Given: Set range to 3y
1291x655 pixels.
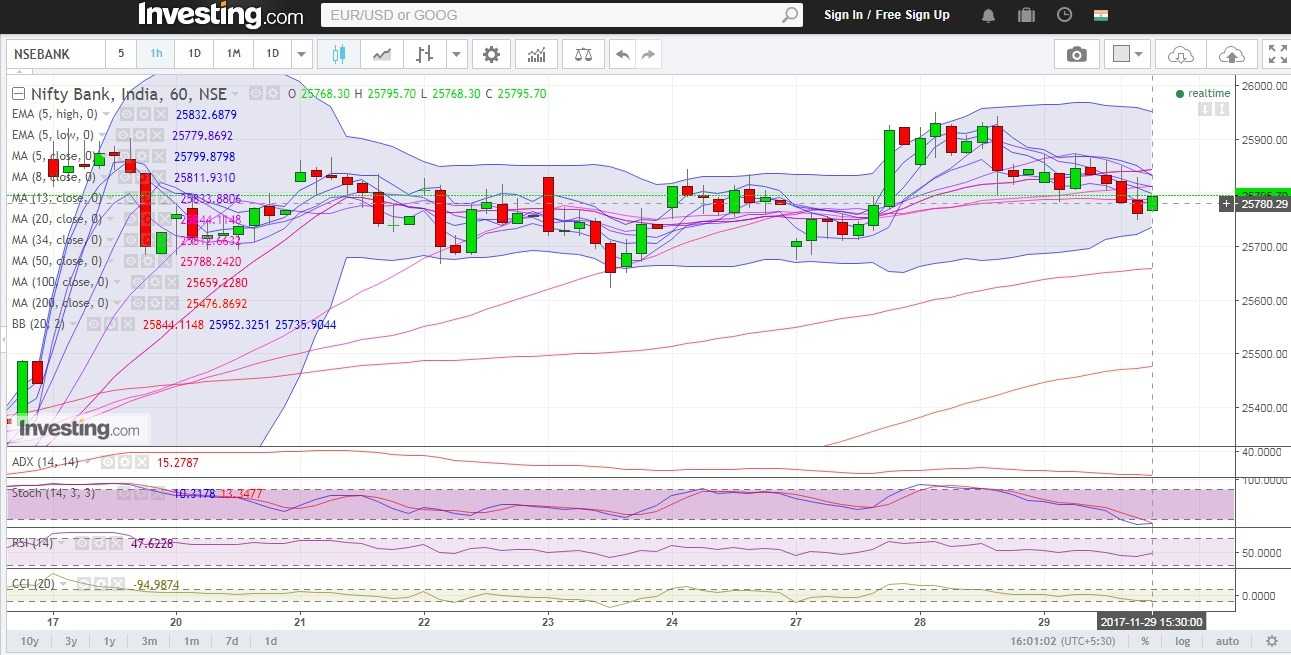Looking at the screenshot, I should [71, 641].
